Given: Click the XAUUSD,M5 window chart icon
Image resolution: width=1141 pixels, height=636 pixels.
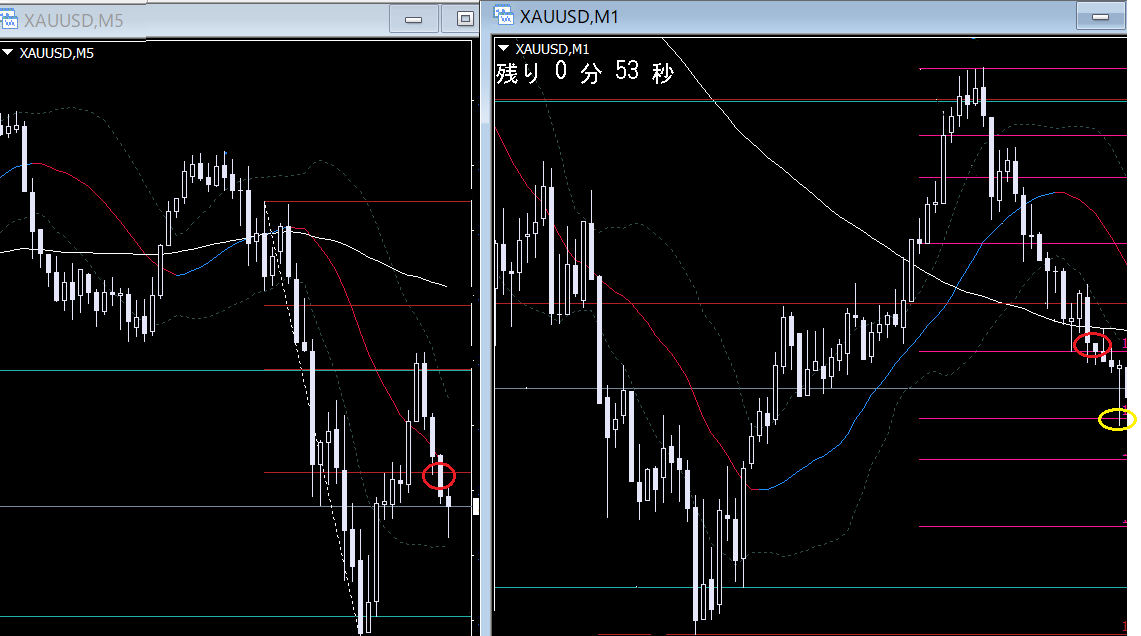Looking at the screenshot, I should pos(7,19).
